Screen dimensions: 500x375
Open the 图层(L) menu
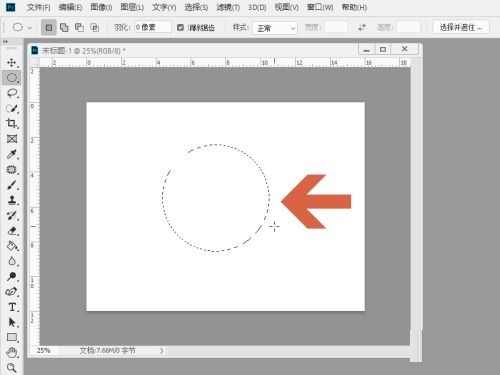coord(132,7)
